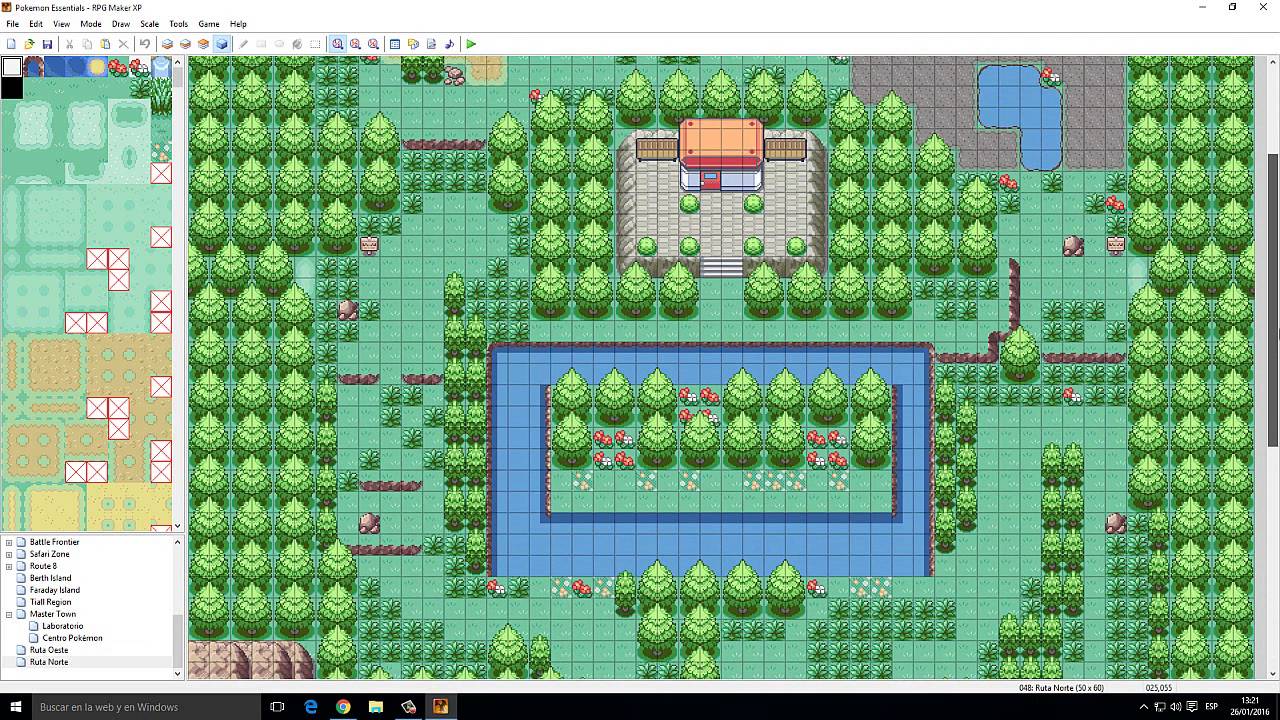Open the File menu

[x=12, y=24]
